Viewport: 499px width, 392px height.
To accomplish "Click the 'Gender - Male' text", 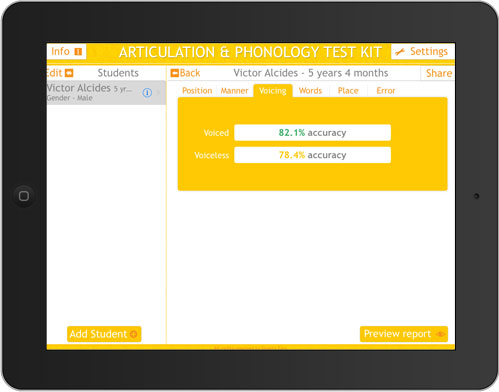I will (x=70, y=98).
